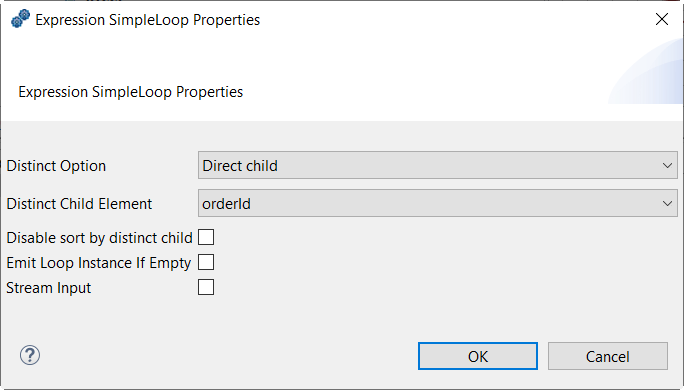The width and height of the screenshot is (684, 390).
Task: Click the Disable sort by distinct child label
Action: (x=99, y=238)
